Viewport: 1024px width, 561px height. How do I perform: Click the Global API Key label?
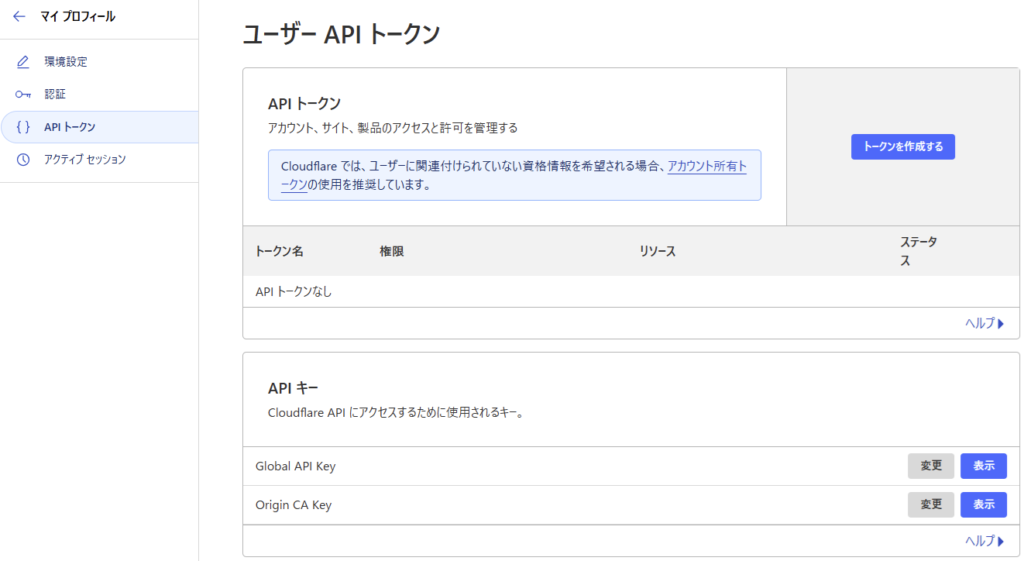pos(295,466)
